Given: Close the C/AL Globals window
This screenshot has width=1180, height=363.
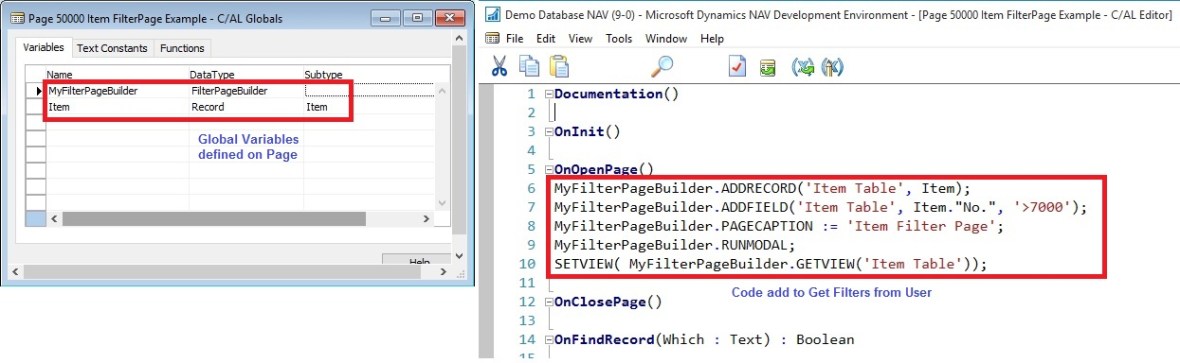Looking at the screenshot, I should tap(451, 17).
